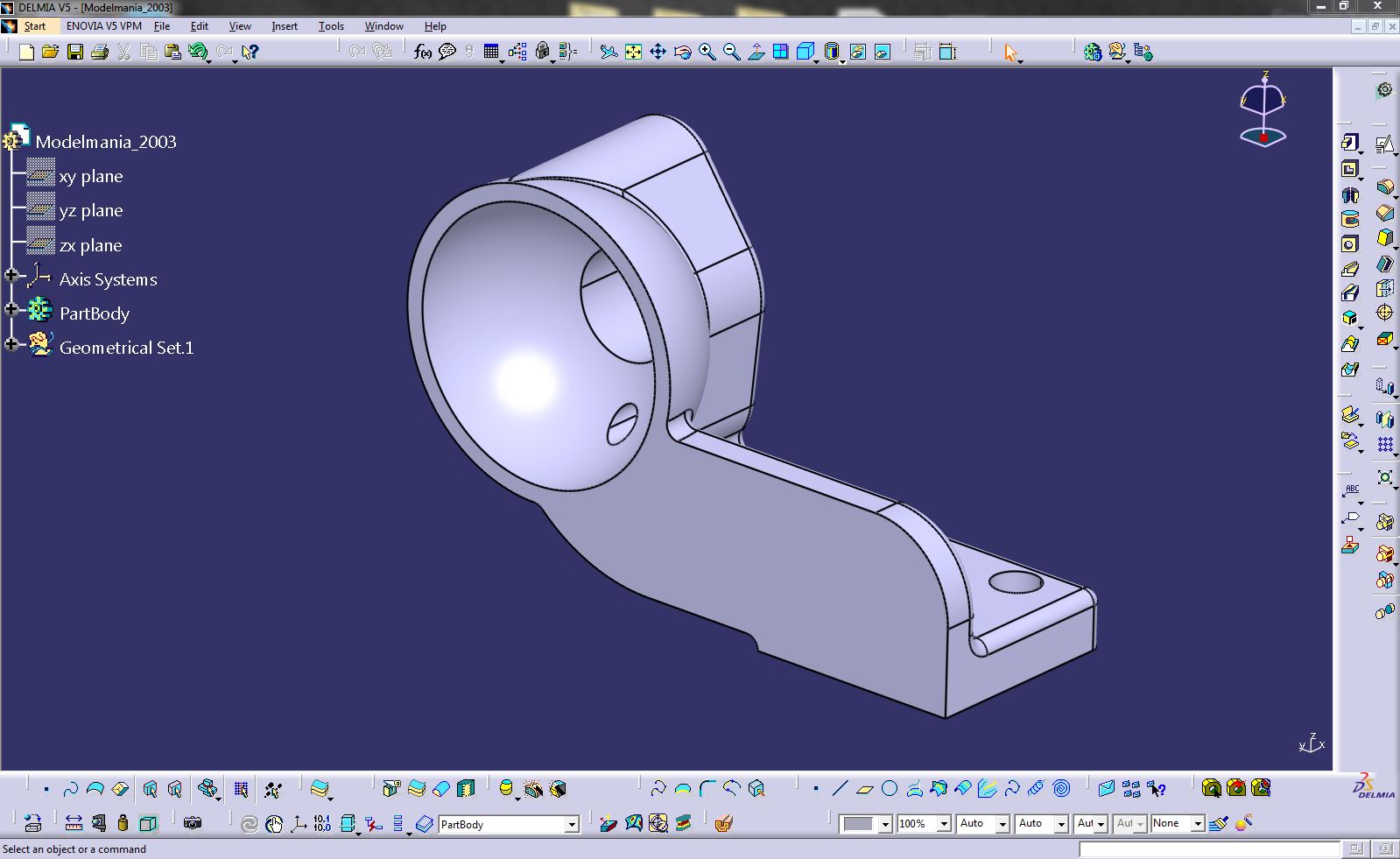Click the axis triad at bottom right of viewport

tap(1311, 743)
